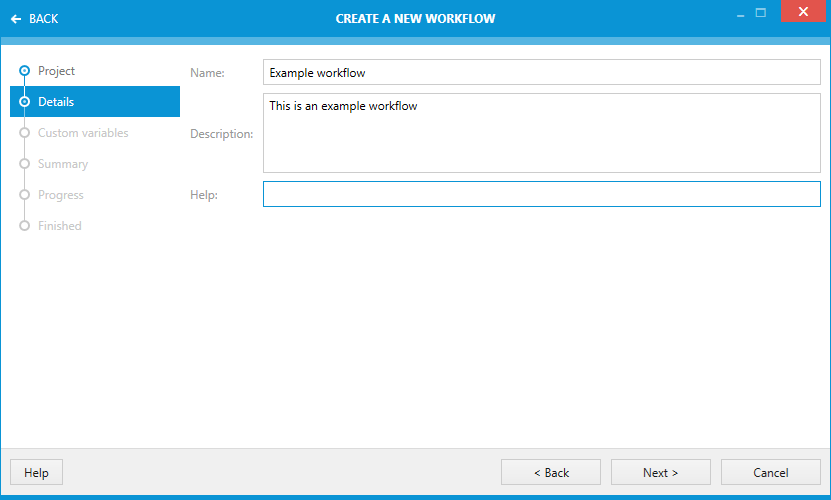831x500 pixels.
Task: Go to previous page with < Back button
Action: tap(551, 472)
